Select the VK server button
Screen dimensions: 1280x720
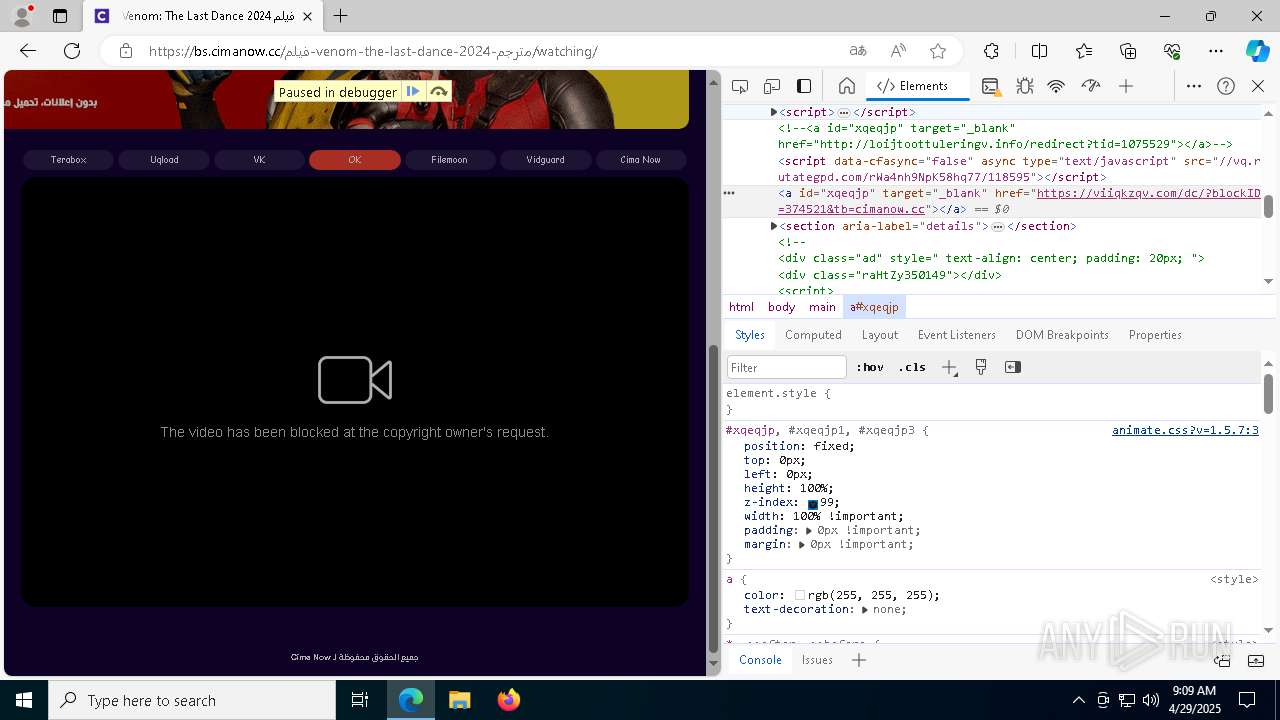tap(259, 160)
